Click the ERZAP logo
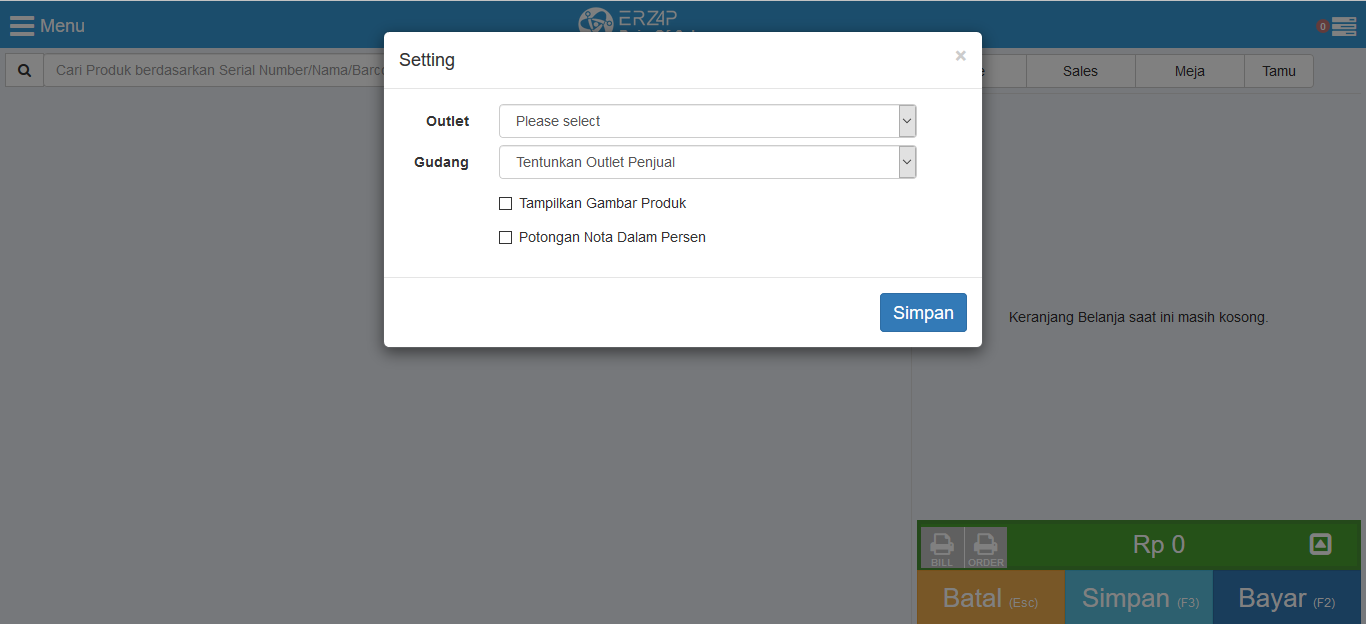The width and height of the screenshot is (1366, 624). (628, 19)
